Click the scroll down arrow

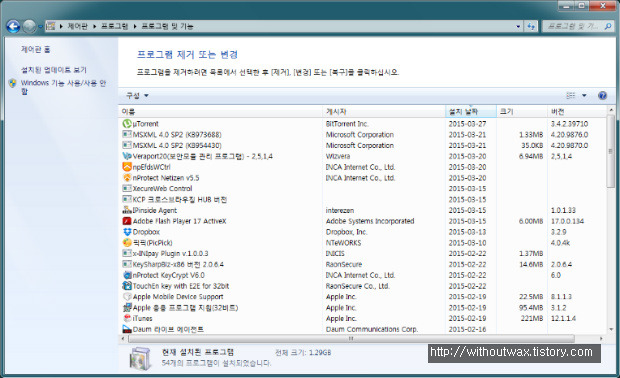(611, 329)
